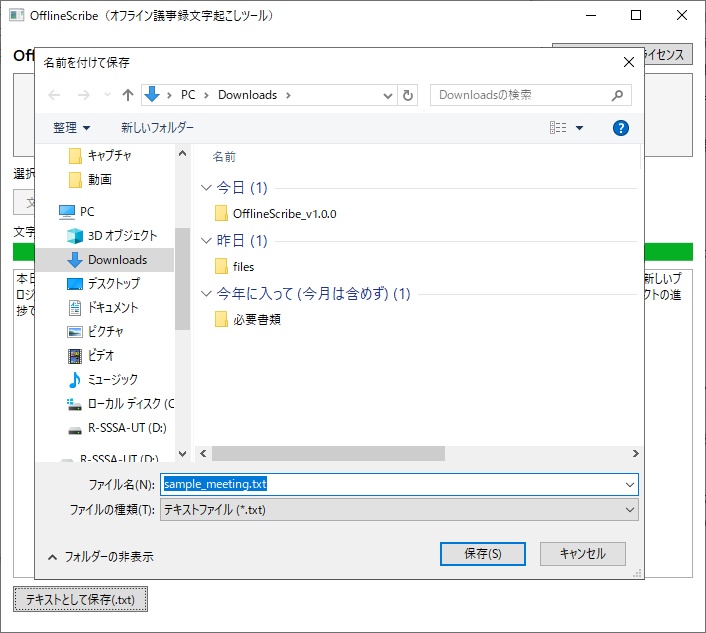This screenshot has width=706, height=633.
Task: Click sidebar scroll-down arrow
Action: pos(182,453)
